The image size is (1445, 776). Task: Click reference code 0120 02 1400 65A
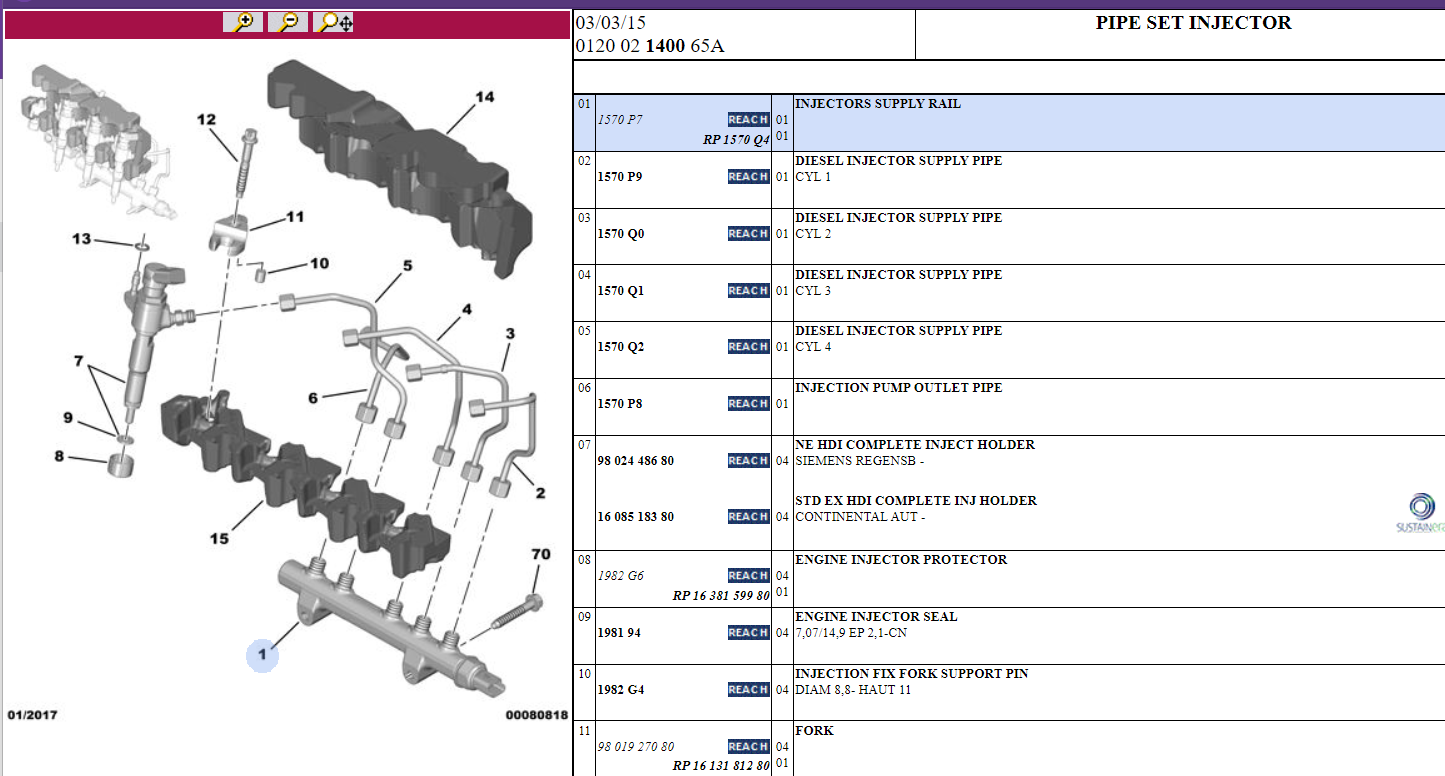pyautogui.click(x=649, y=46)
